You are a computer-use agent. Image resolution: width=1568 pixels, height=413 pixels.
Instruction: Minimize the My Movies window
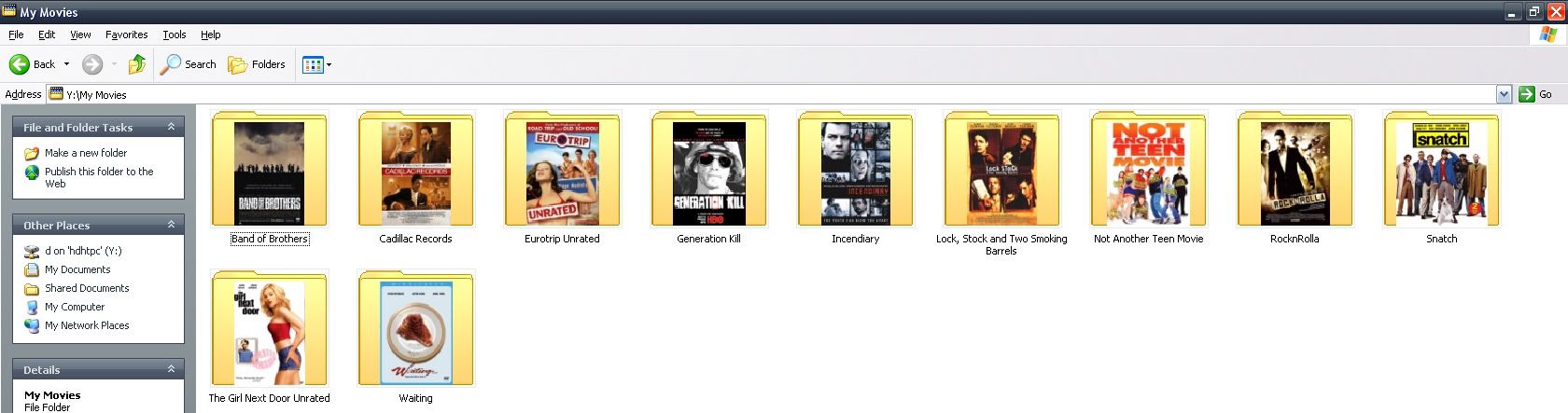coord(1514,12)
